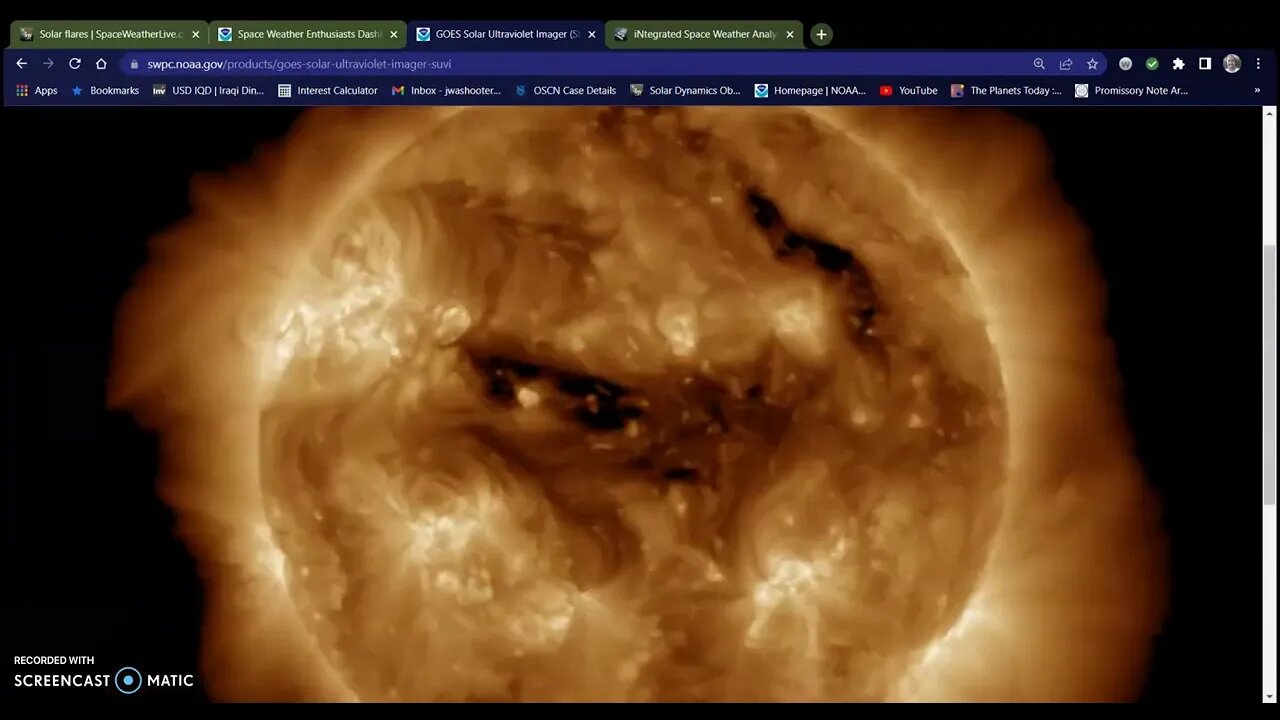
Task: Click the swpc.noaa.gov address bar
Action: click(580, 64)
